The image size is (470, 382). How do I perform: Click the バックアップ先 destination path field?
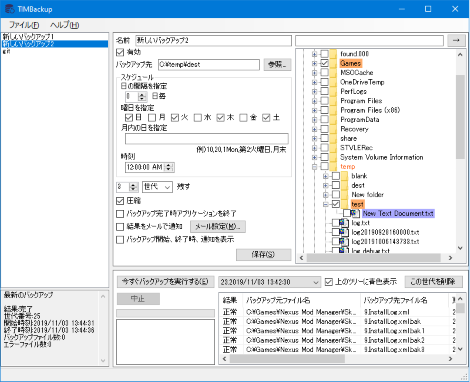point(209,64)
